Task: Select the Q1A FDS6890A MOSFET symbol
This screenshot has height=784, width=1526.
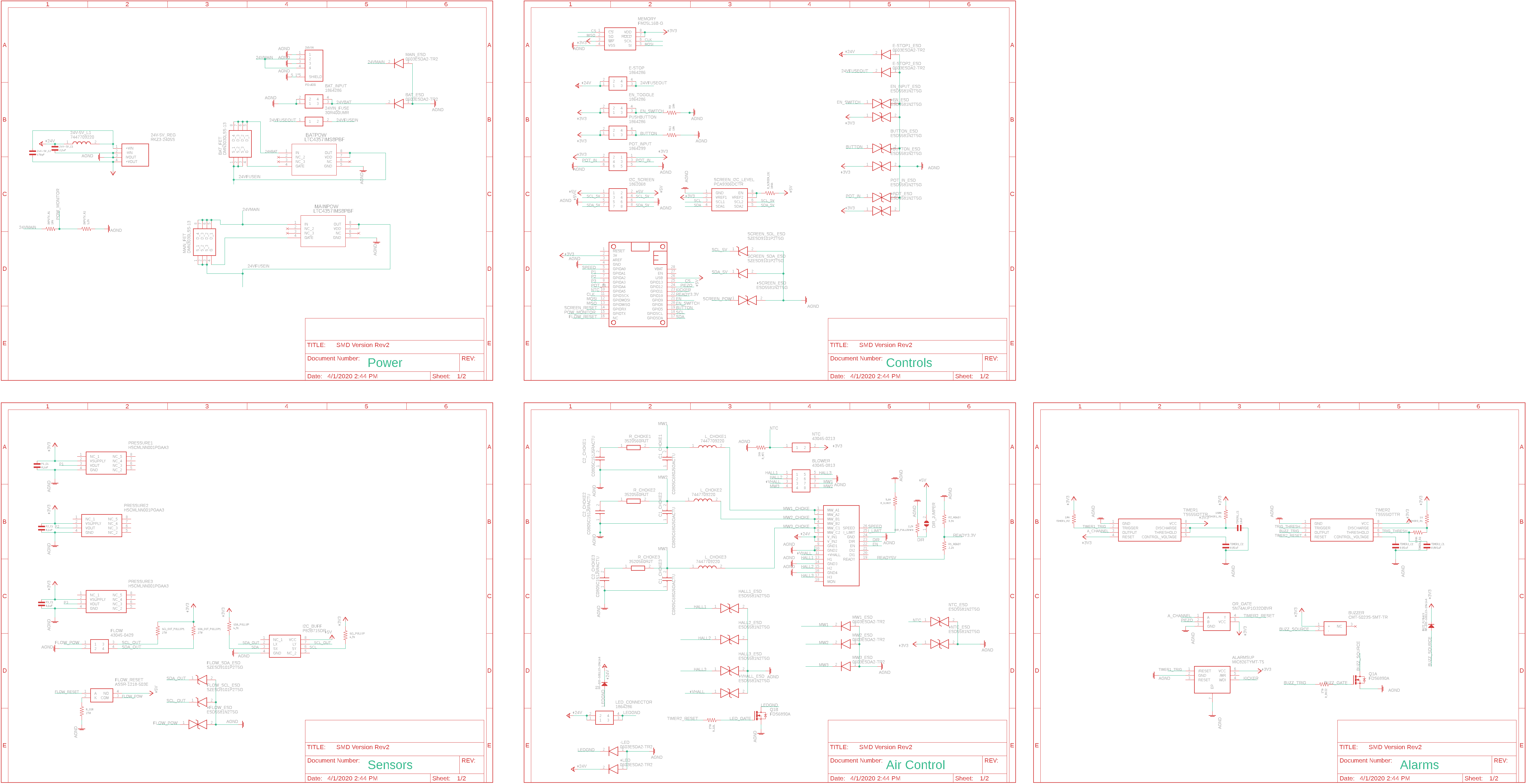Action: (x=1359, y=679)
